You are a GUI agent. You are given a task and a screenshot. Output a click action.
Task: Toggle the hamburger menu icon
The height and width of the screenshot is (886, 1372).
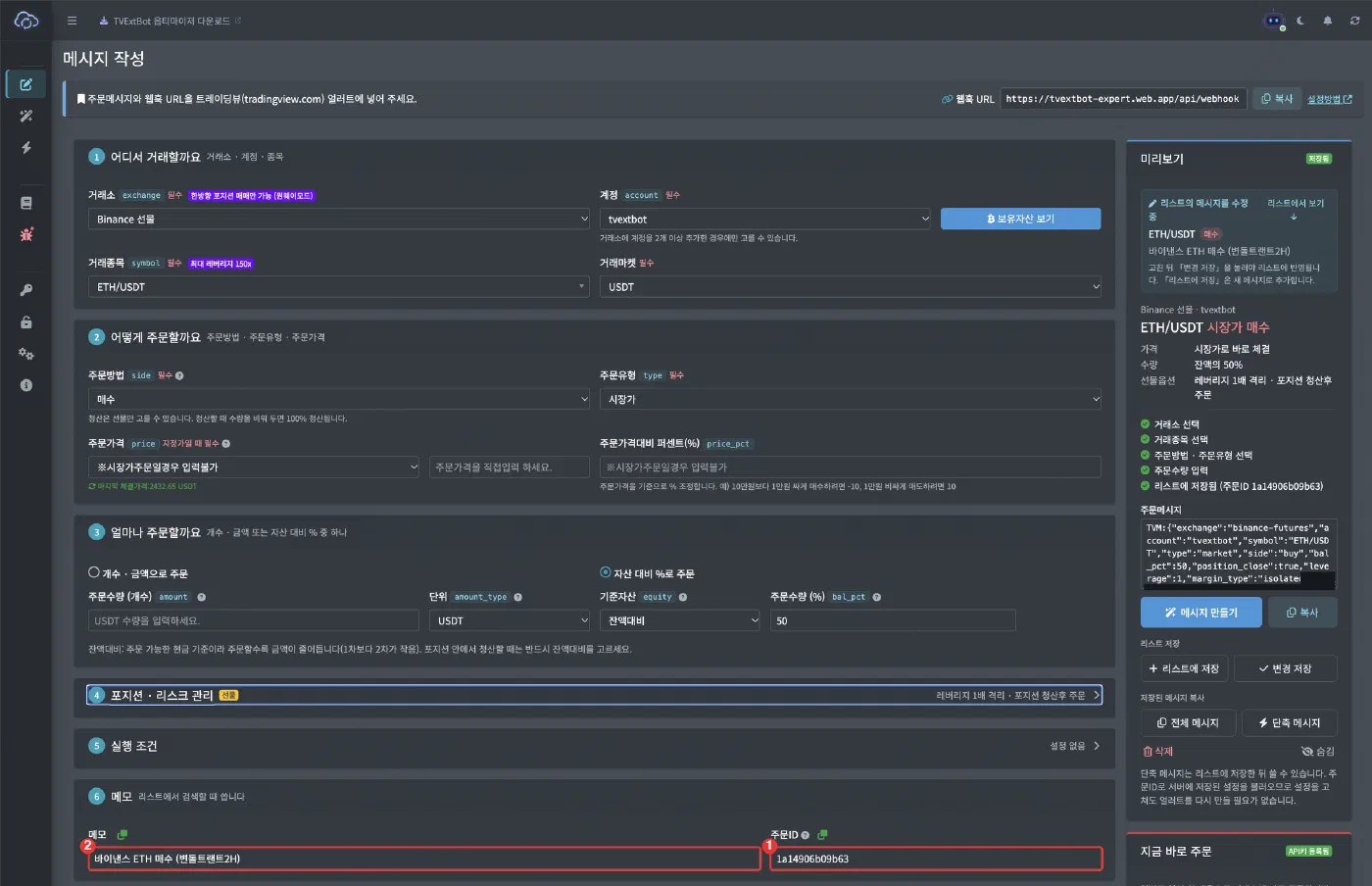(72, 21)
